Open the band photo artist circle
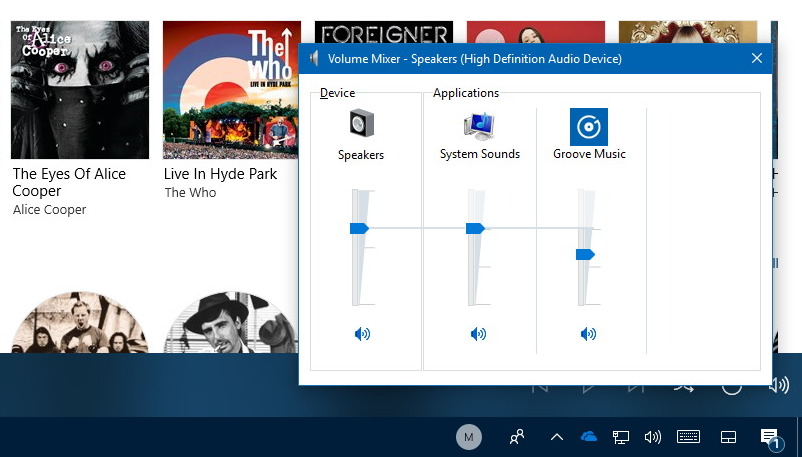Viewport: 802px width, 457px height. [80, 322]
